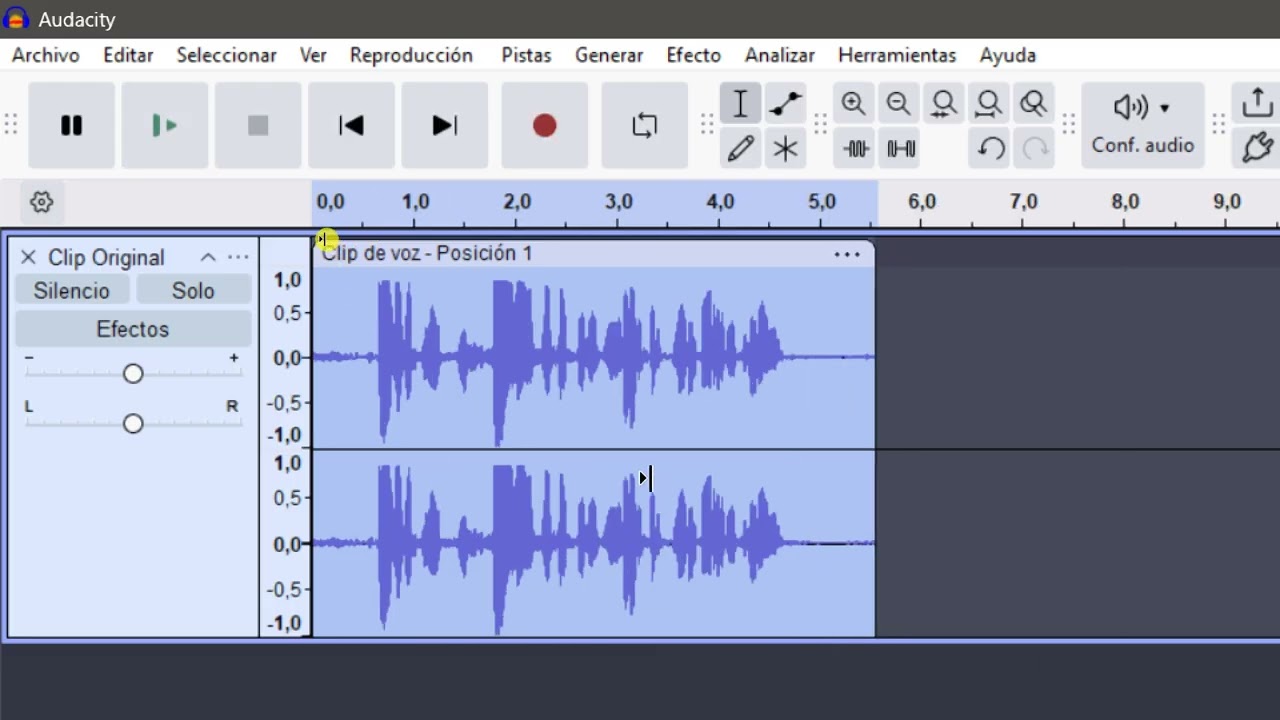Image resolution: width=1280 pixels, height=720 pixels.
Task: Zoom in with the magnifier plus
Action: point(853,103)
